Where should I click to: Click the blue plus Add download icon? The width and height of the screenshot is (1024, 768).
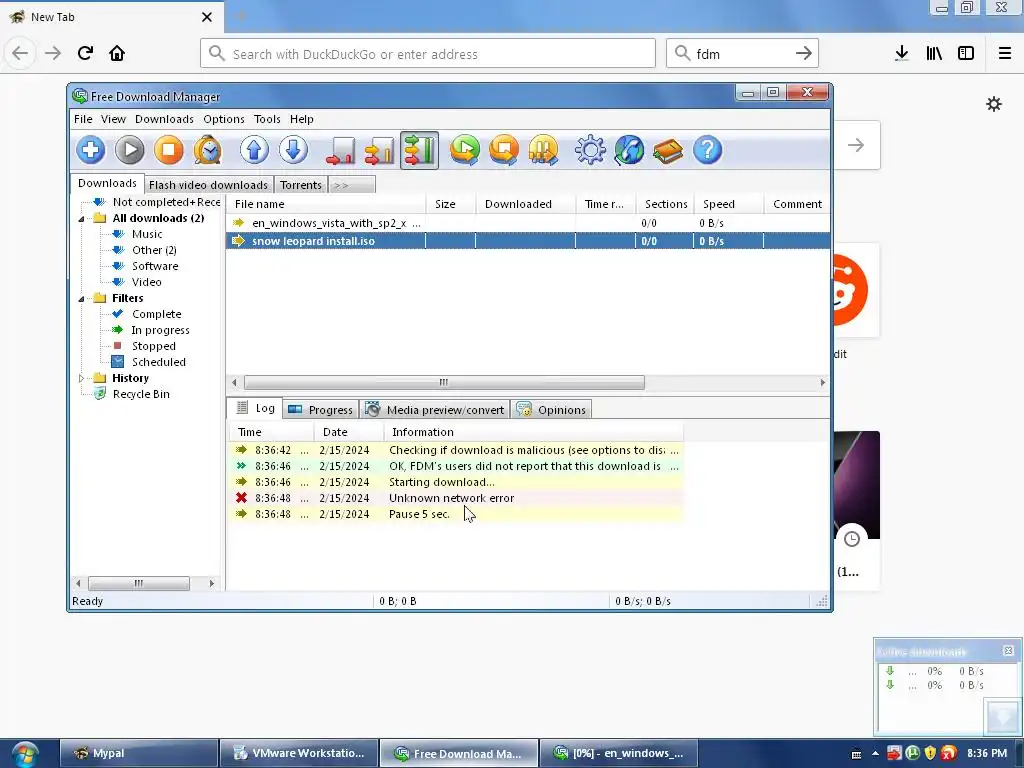91,150
